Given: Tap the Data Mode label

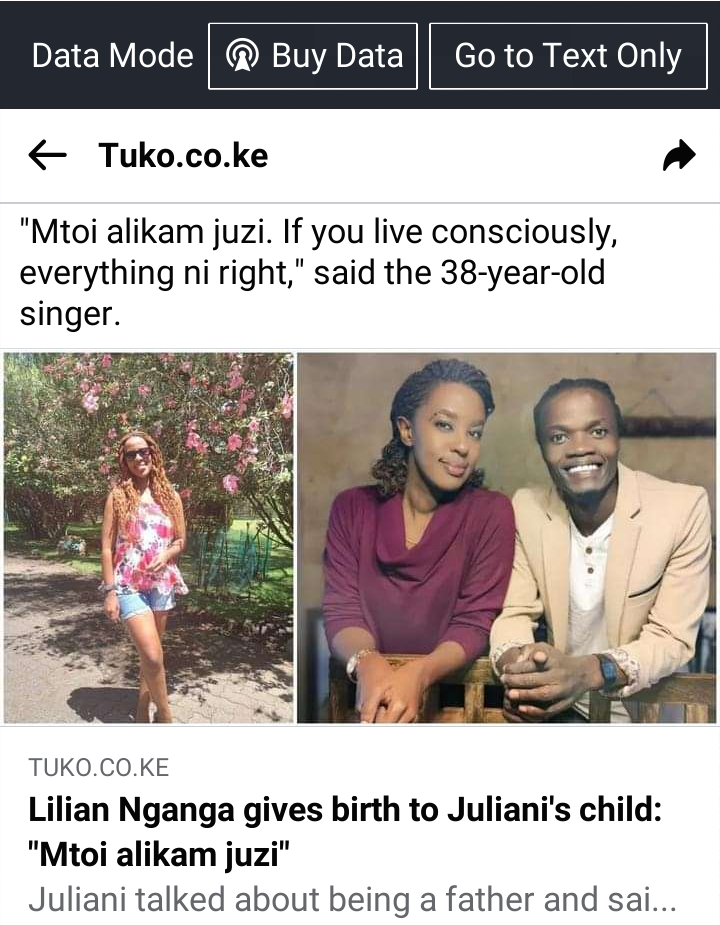Looking at the screenshot, I should pos(113,56).
